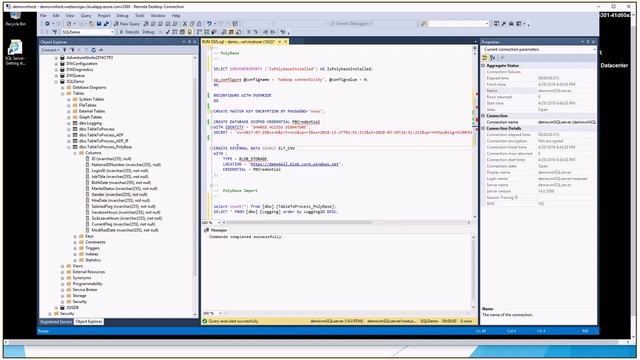Screen dimensions: 640x360
Task: Collapse the Aggregate Status properties section
Action: [x=483, y=66]
